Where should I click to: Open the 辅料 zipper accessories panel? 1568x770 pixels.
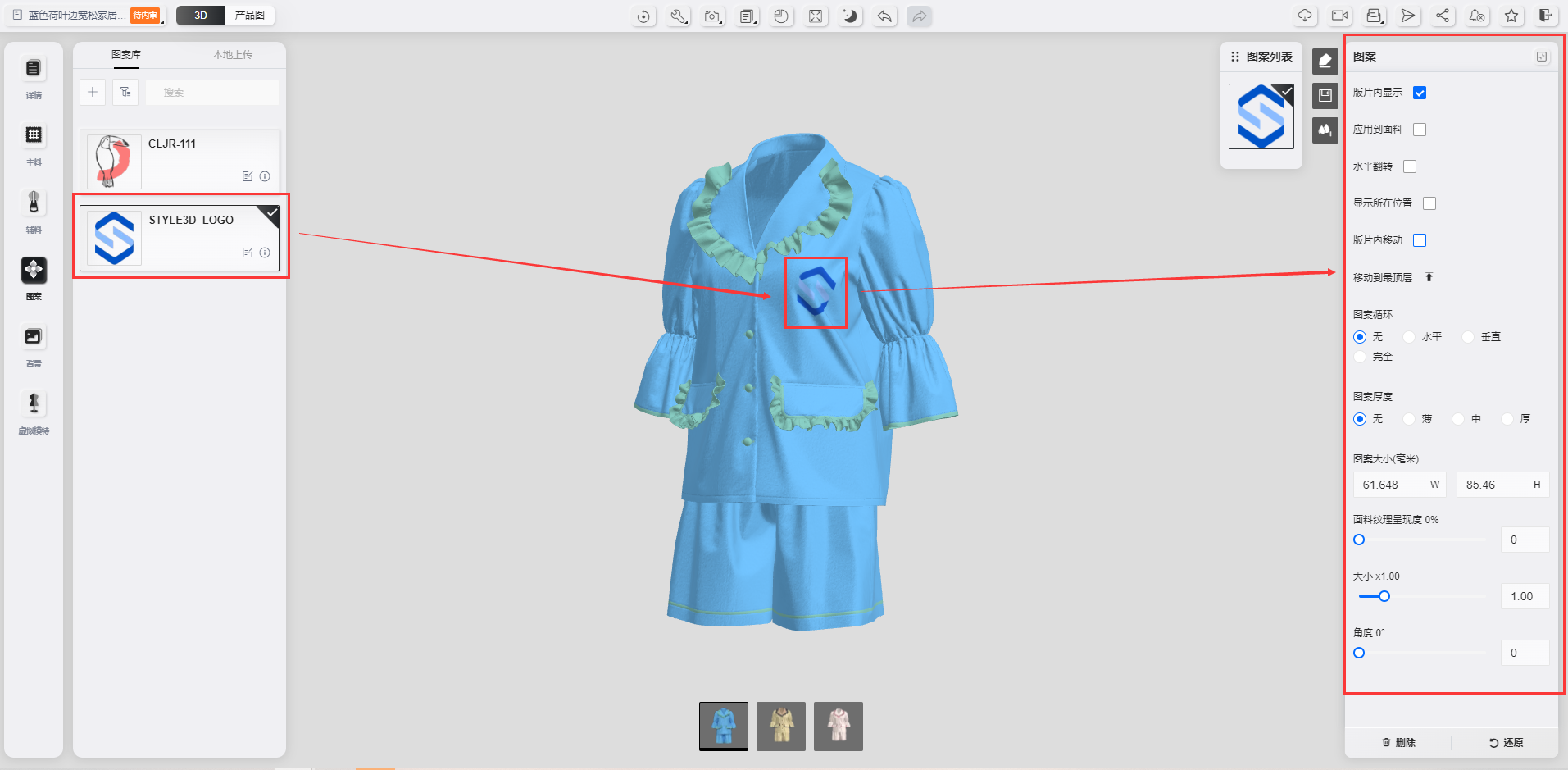[34, 203]
